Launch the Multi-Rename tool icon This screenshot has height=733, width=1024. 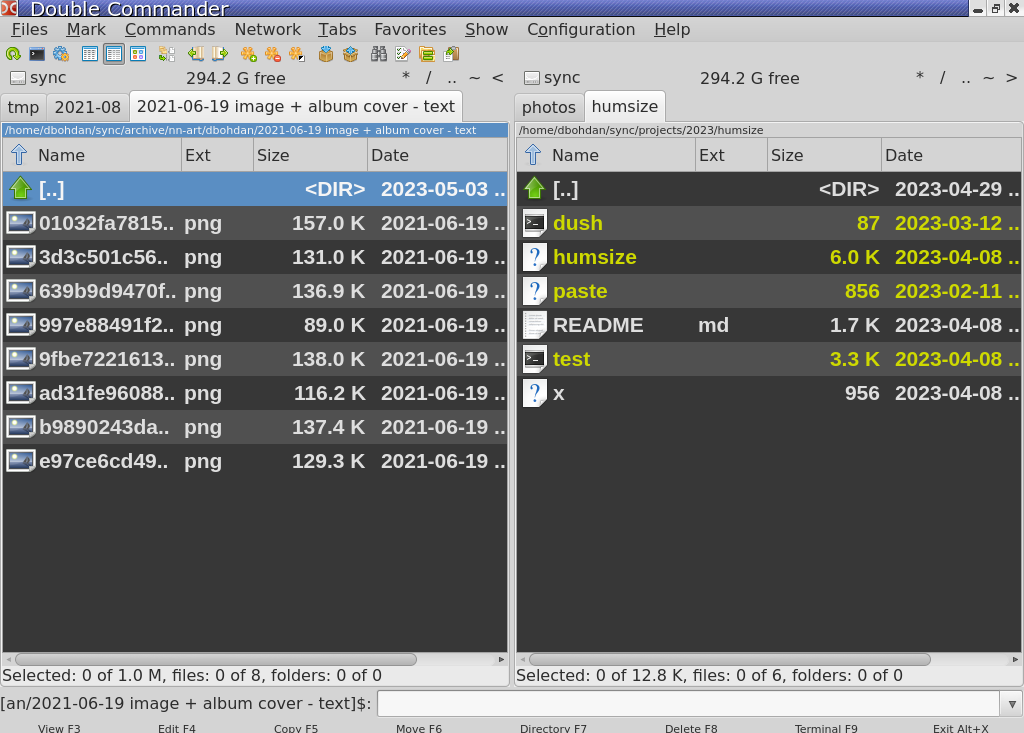click(401, 54)
